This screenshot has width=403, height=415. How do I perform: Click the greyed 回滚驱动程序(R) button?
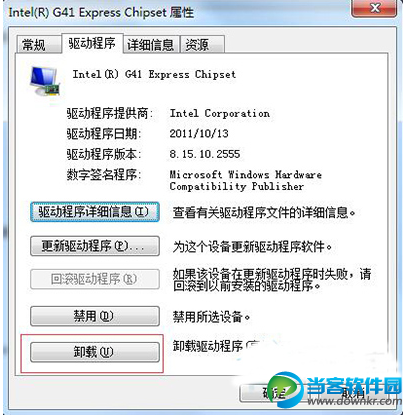[x=95, y=279]
